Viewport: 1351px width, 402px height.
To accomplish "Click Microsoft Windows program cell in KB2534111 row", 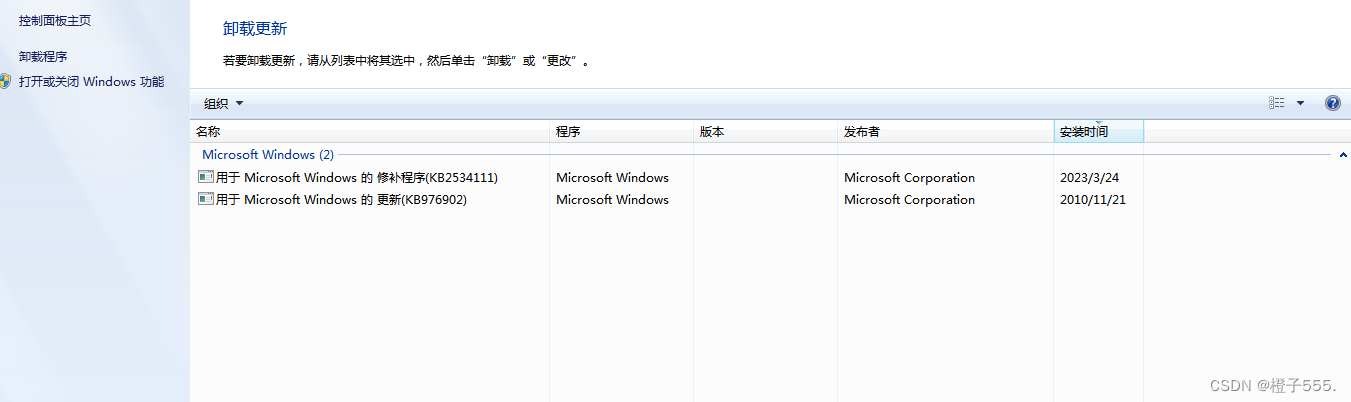I will tap(612, 178).
